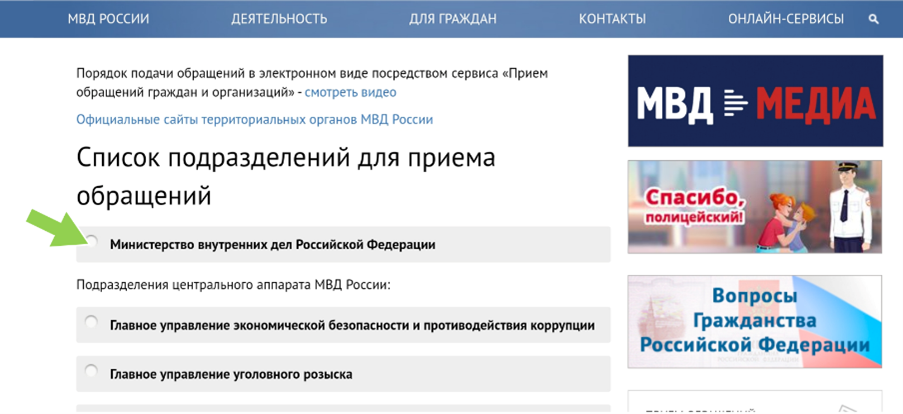
Task: Choose the economic security directorate radio button
Action: pyautogui.click(x=91, y=322)
